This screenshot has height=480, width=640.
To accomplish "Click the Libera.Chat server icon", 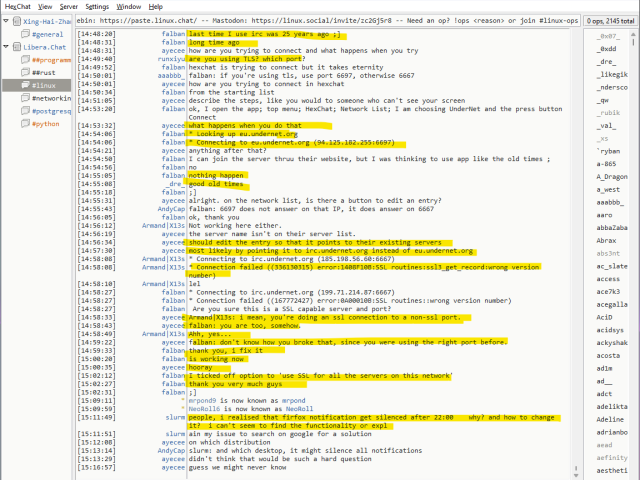I will point(17,47).
